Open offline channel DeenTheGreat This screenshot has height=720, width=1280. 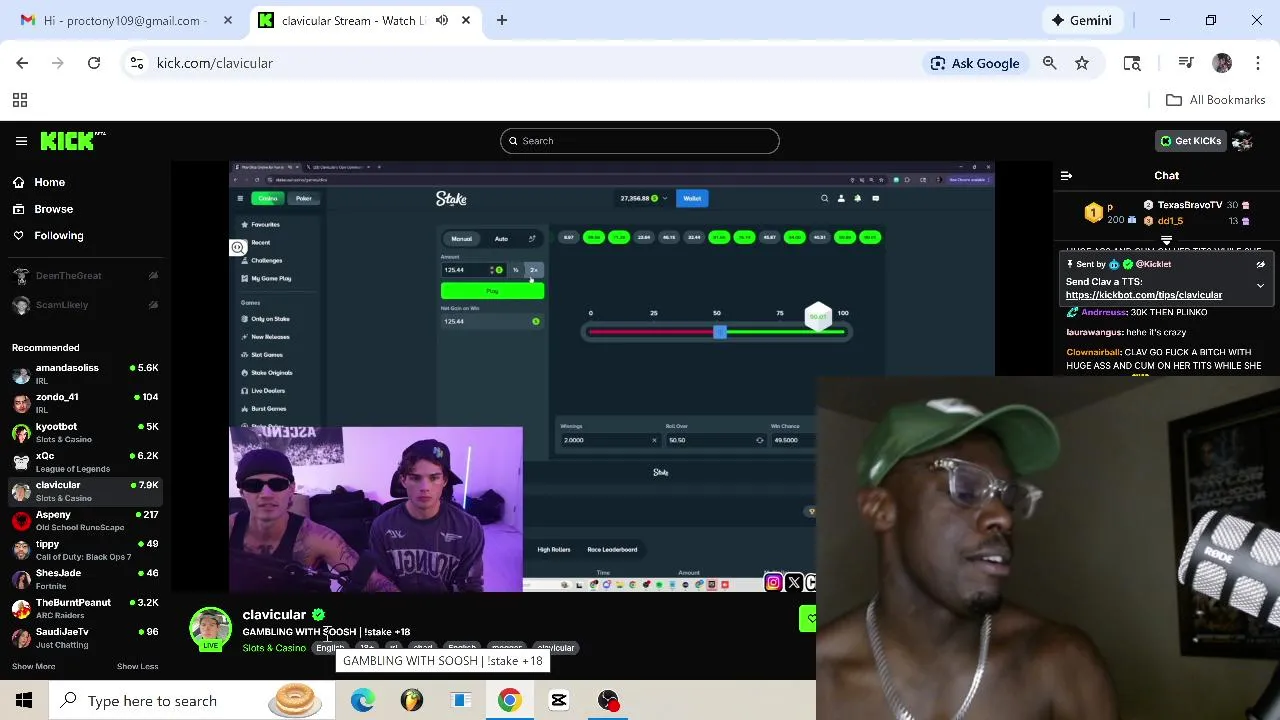(x=85, y=276)
